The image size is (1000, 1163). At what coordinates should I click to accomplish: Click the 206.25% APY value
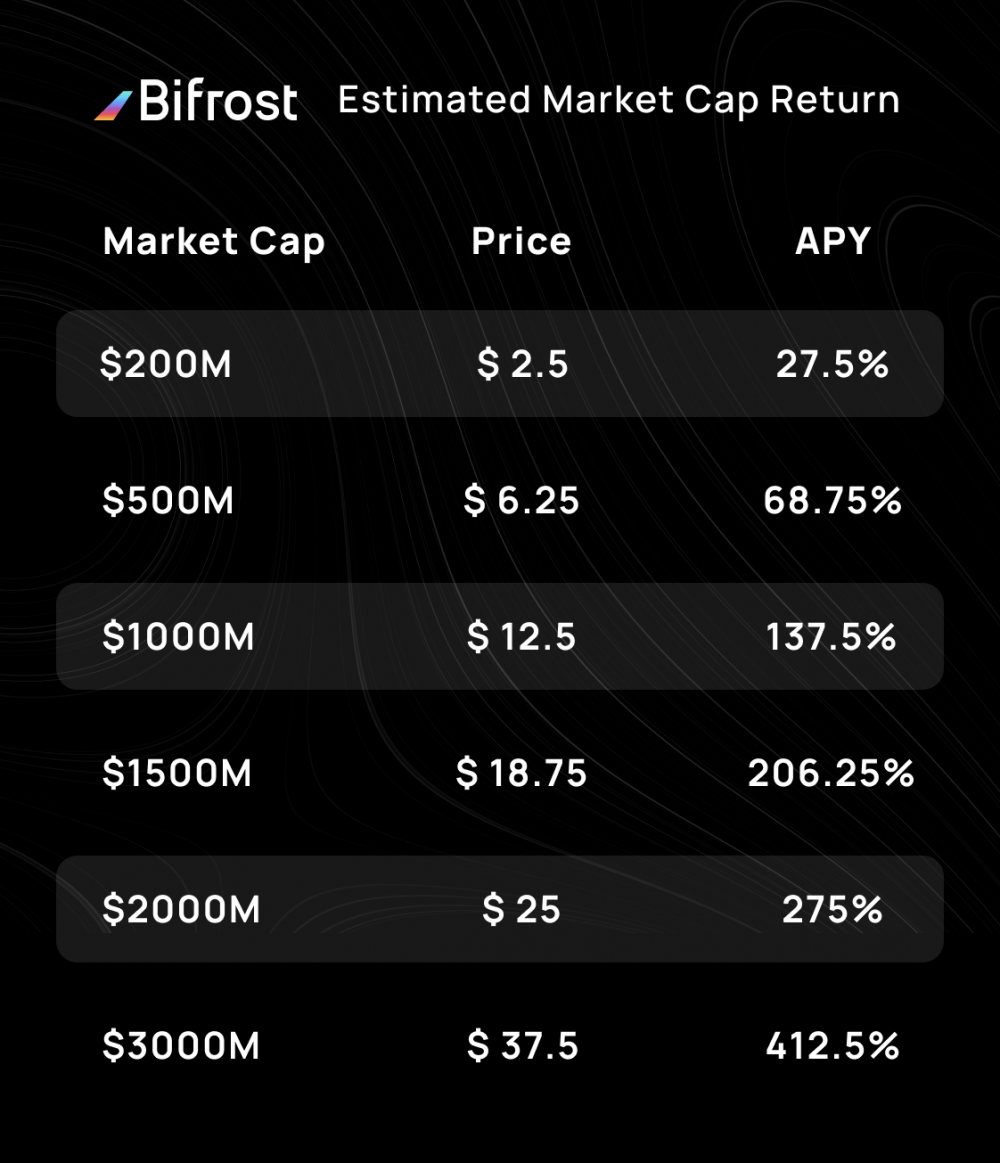pos(831,773)
